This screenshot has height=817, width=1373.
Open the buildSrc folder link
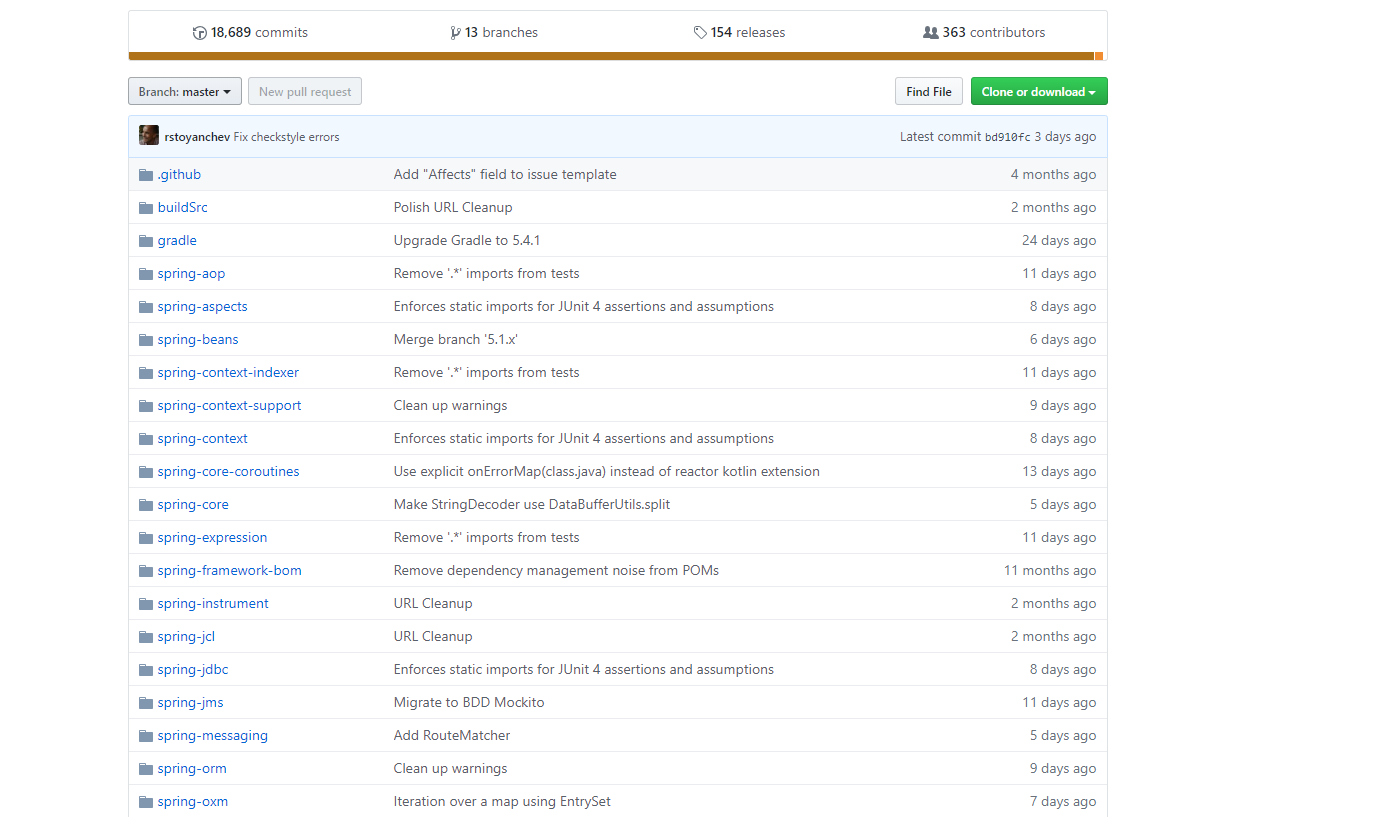point(183,208)
